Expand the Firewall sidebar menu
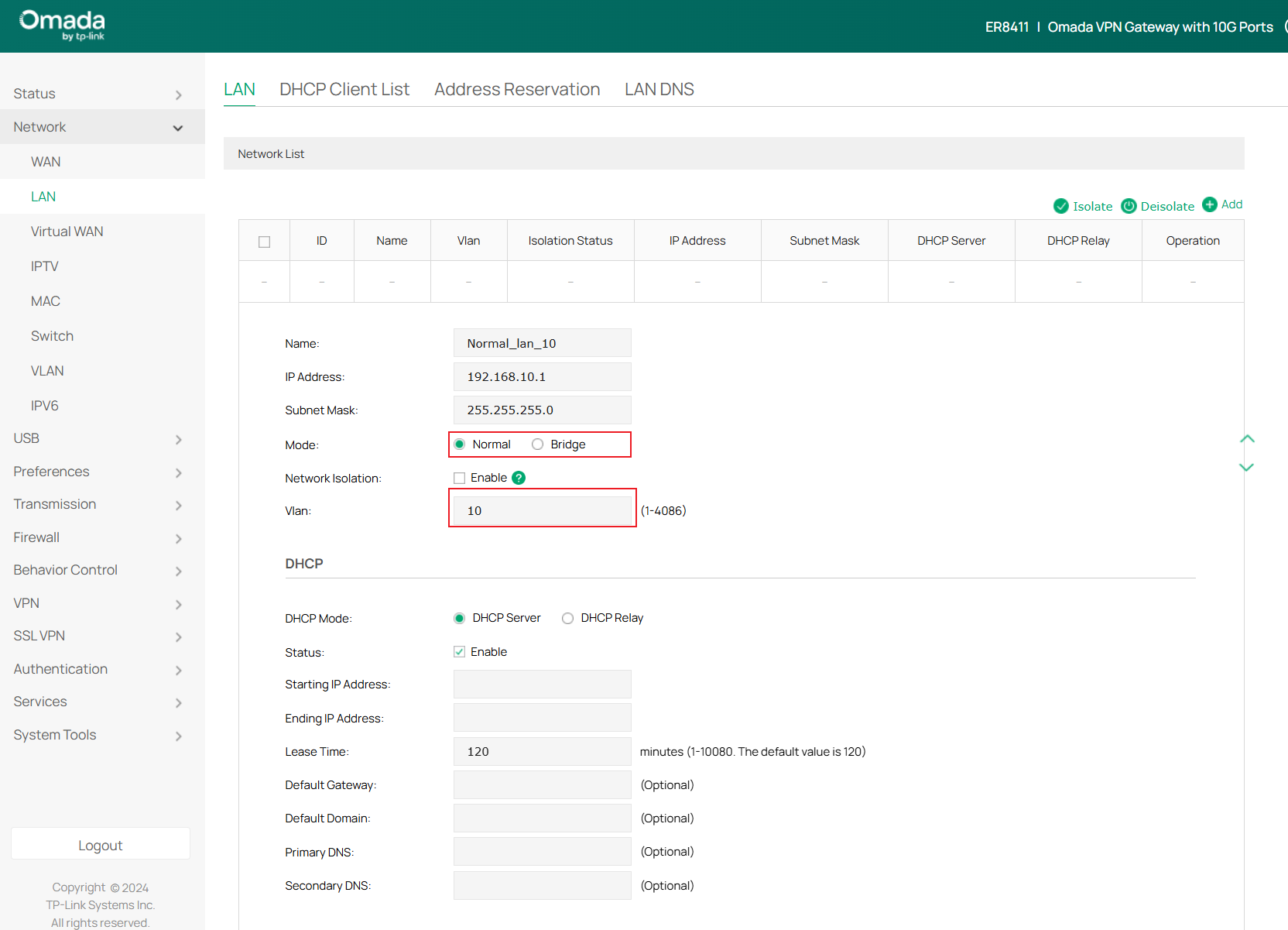This screenshot has width=1288, height=930. 36,537
